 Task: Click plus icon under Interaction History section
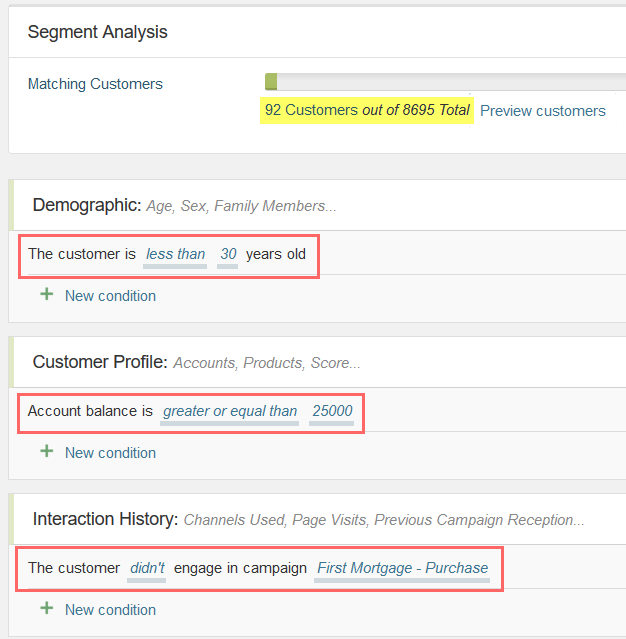coord(47,608)
